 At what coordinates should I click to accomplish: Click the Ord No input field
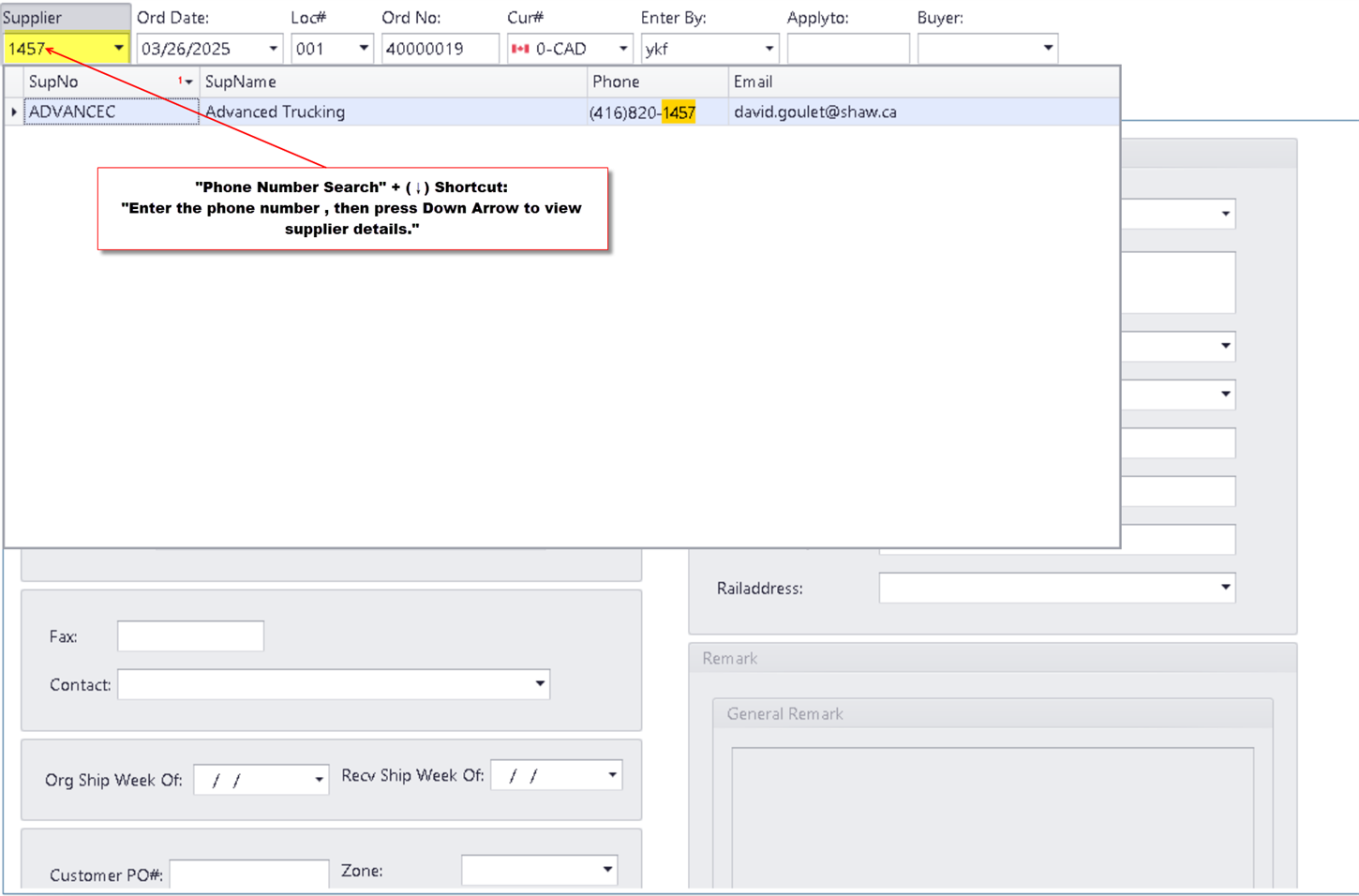[439, 49]
